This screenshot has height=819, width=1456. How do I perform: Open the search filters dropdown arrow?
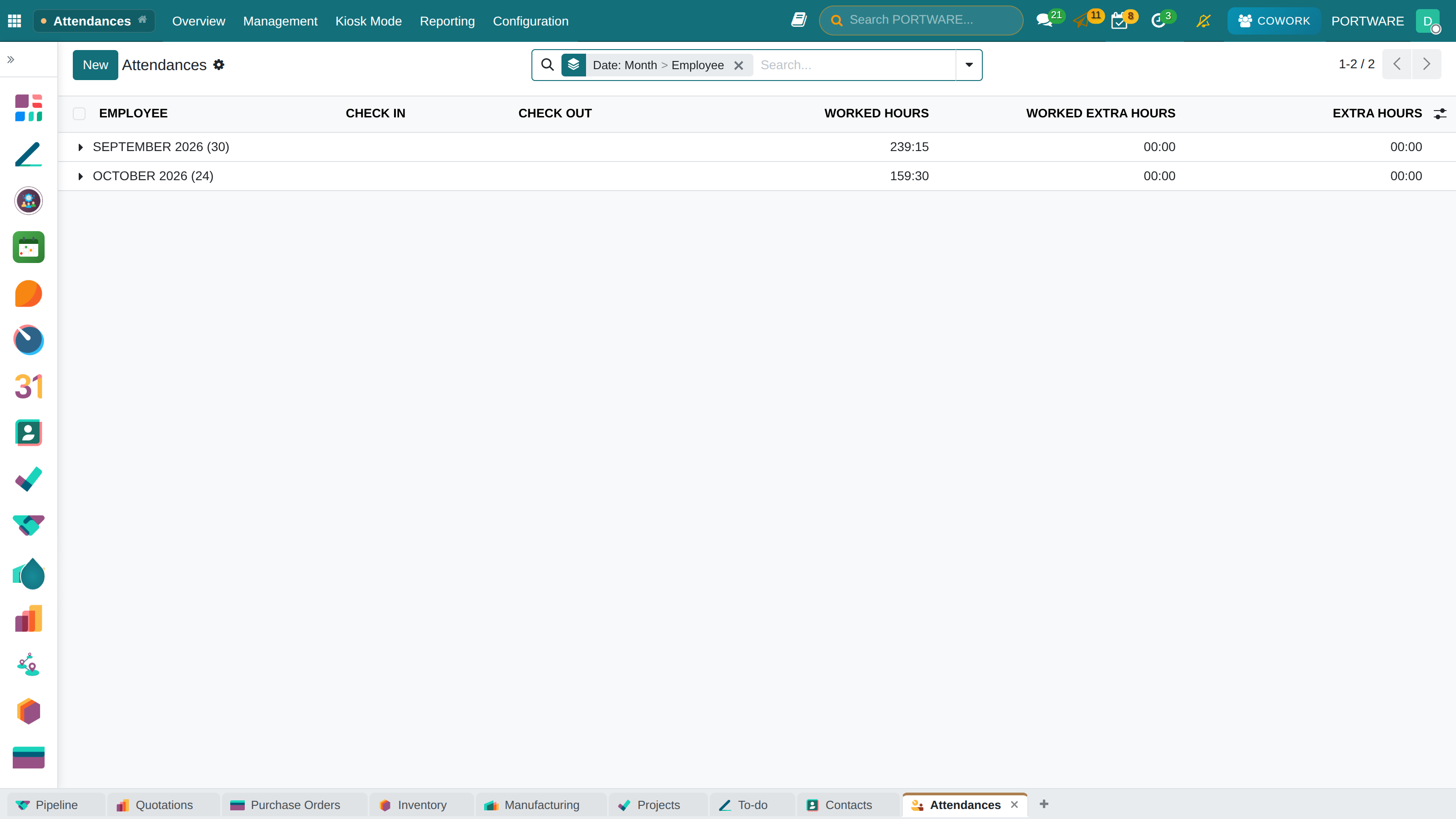click(x=969, y=65)
